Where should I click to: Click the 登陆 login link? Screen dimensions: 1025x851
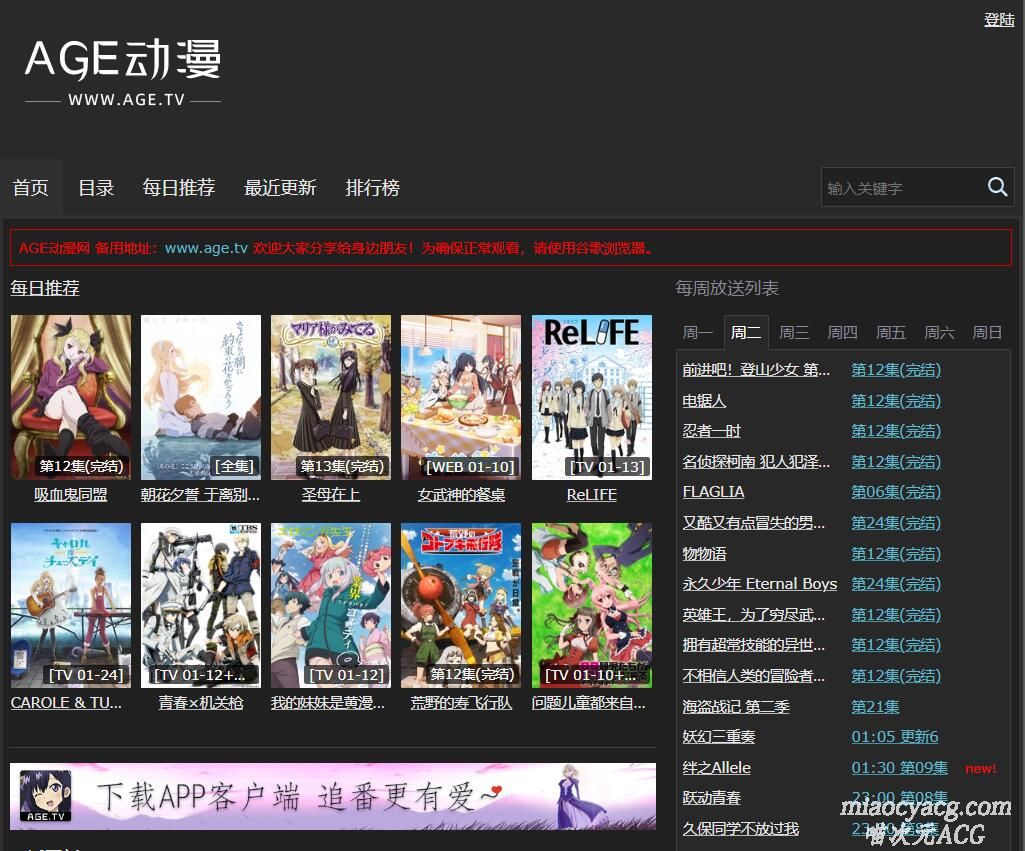(x=999, y=20)
